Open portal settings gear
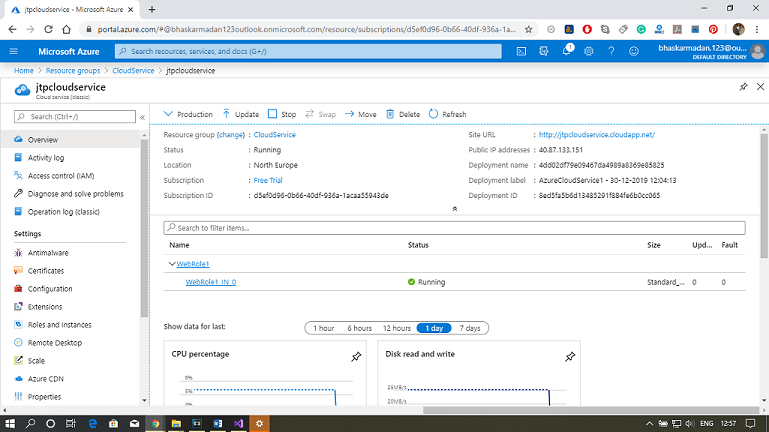Screen dimensions: 769x432 coord(589,51)
